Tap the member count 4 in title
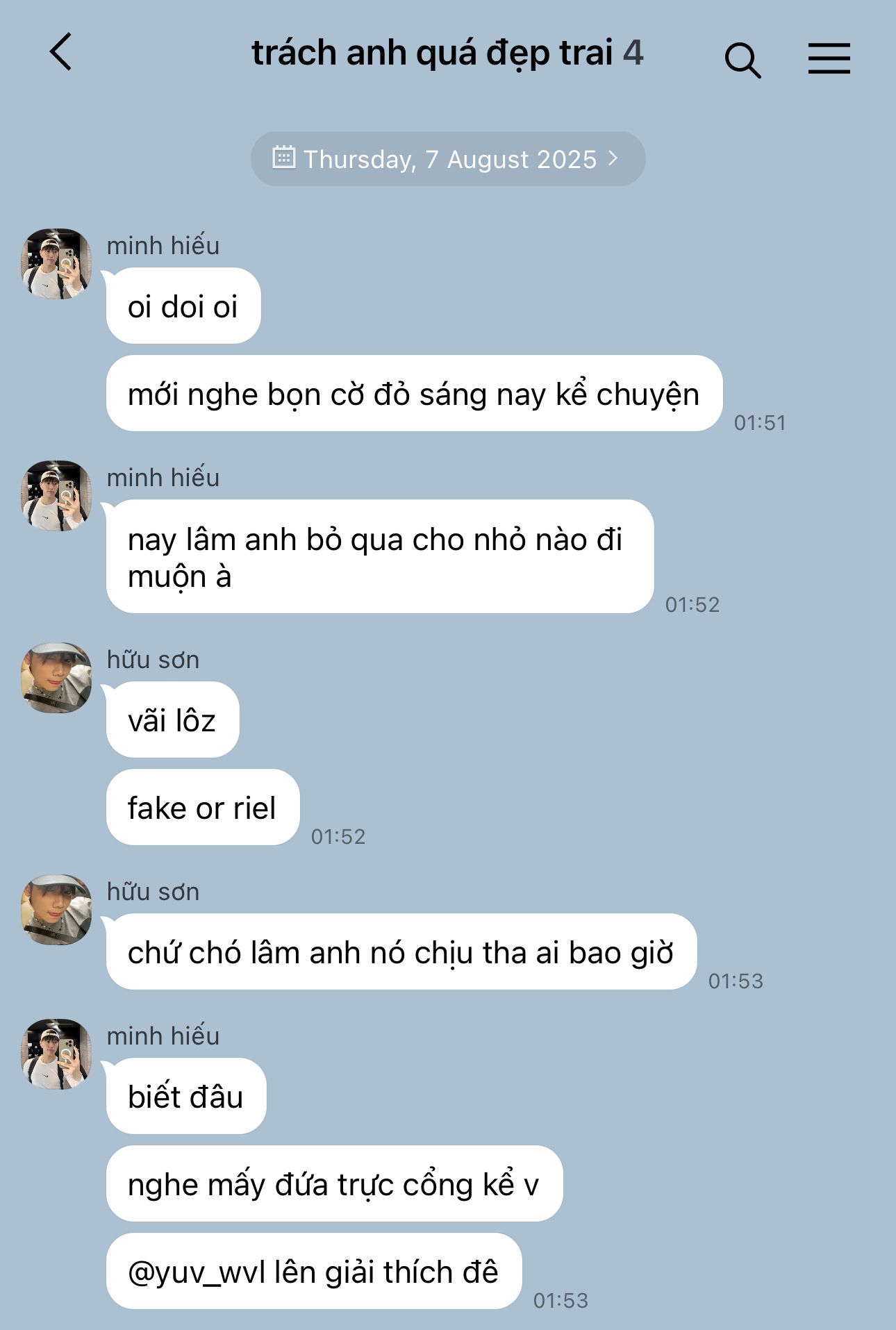Screen dimensions: 896x1330 (x=633, y=53)
